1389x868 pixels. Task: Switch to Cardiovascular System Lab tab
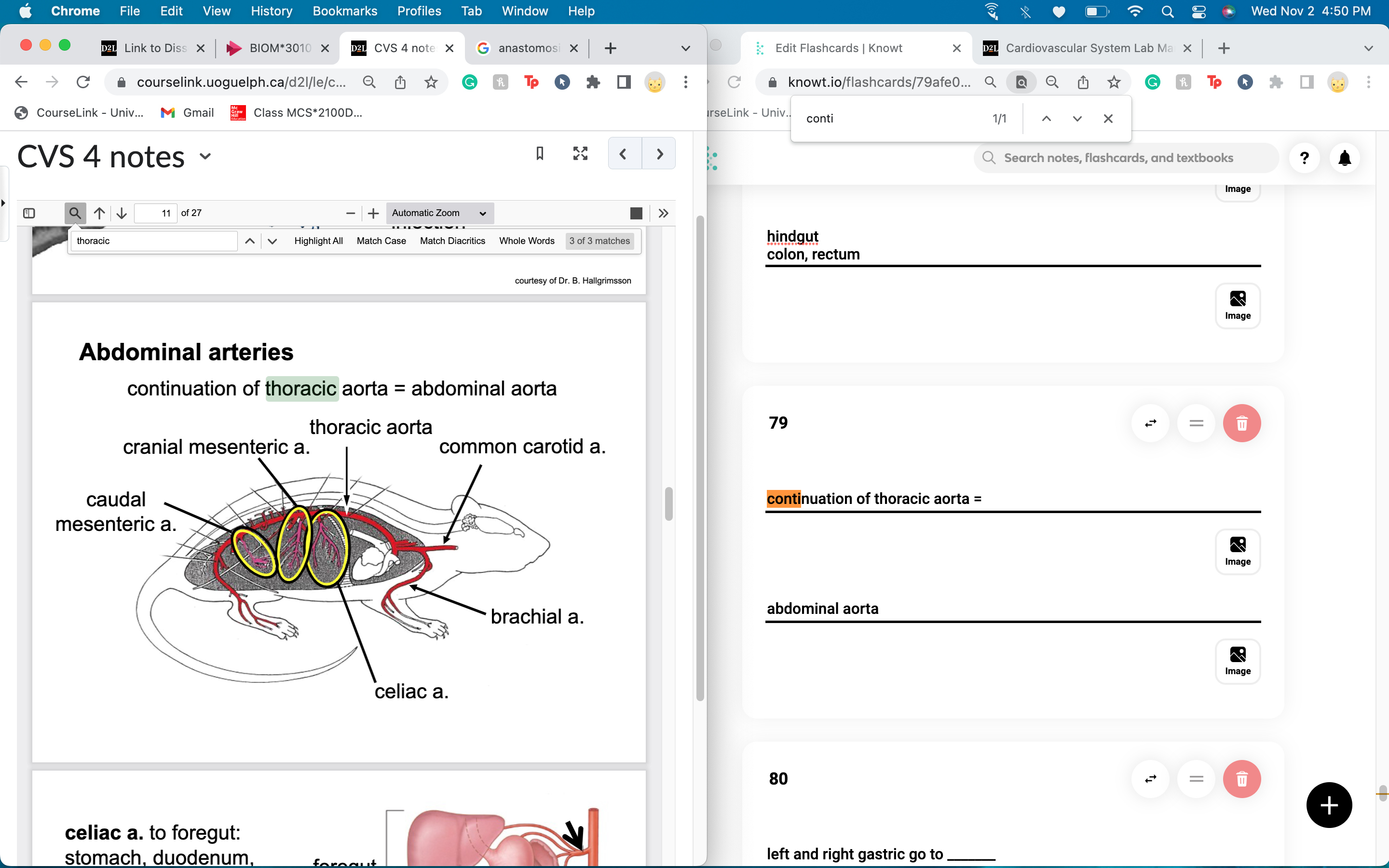coord(1087,48)
